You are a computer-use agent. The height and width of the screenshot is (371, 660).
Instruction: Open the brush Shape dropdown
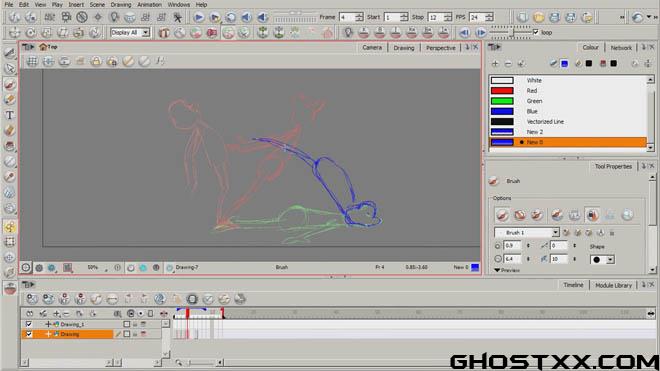[602, 259]
